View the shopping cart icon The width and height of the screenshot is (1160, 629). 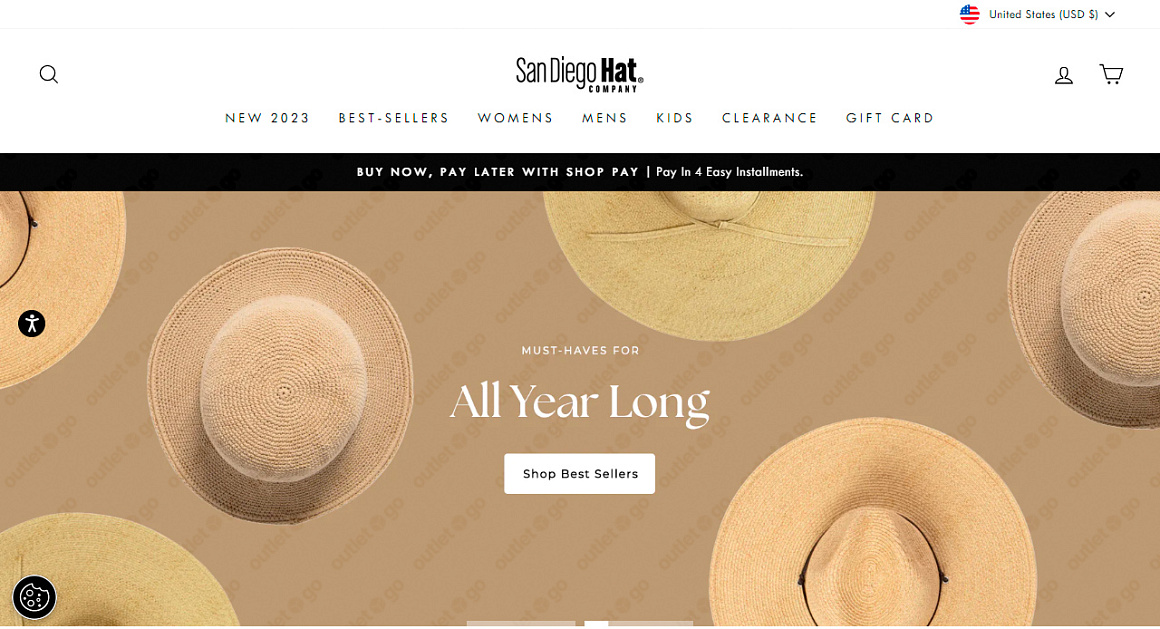tap(1110, 74)
